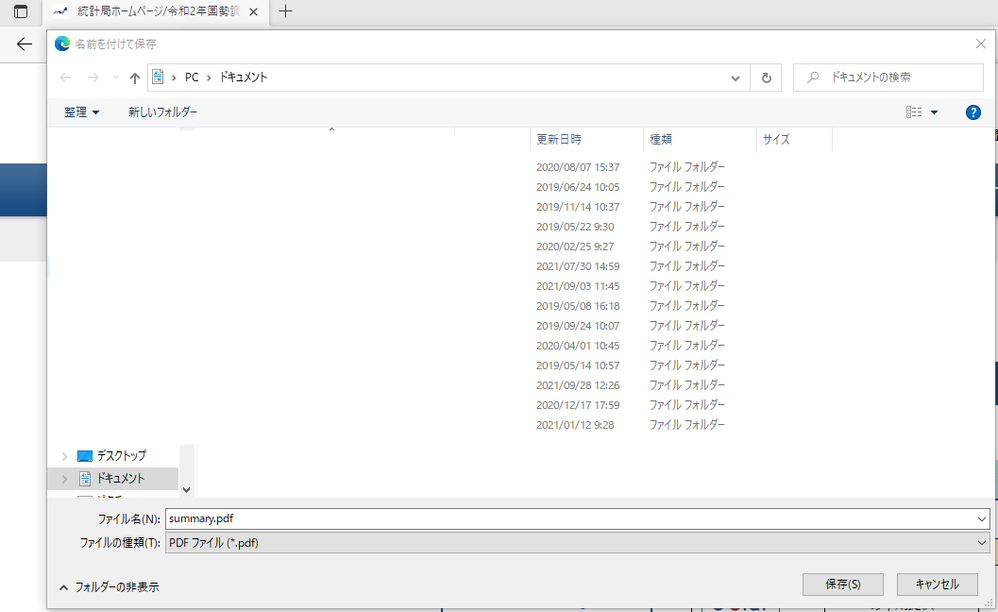The width and height of the screenshot is (998, 612).
Task: Select the folder dated 2021/01/12 9:28
Action: pos(575,425)
